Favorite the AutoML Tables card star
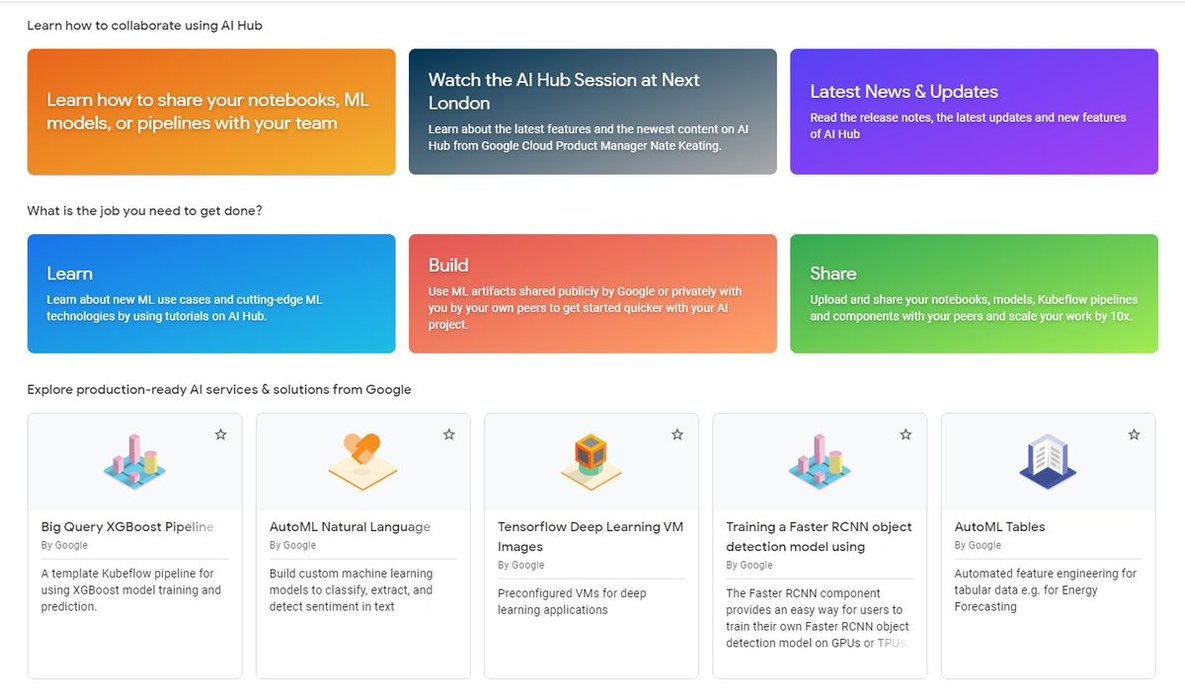 coord(1134,435)
